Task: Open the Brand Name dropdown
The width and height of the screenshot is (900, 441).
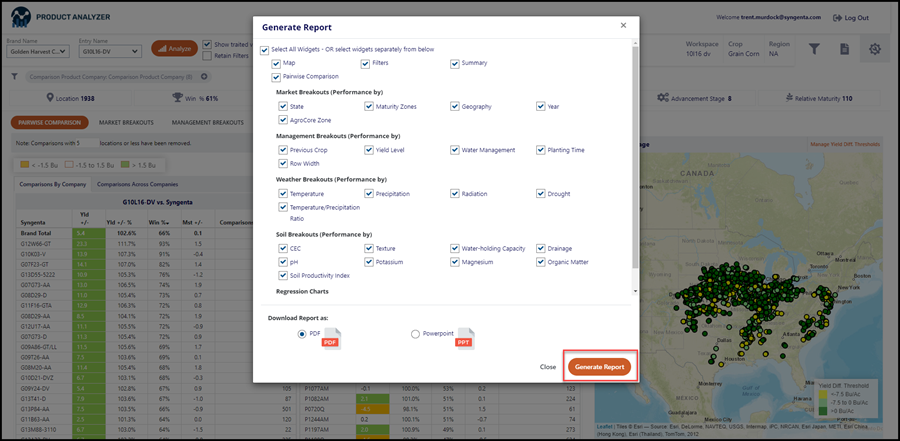Action: click(38, 52)
